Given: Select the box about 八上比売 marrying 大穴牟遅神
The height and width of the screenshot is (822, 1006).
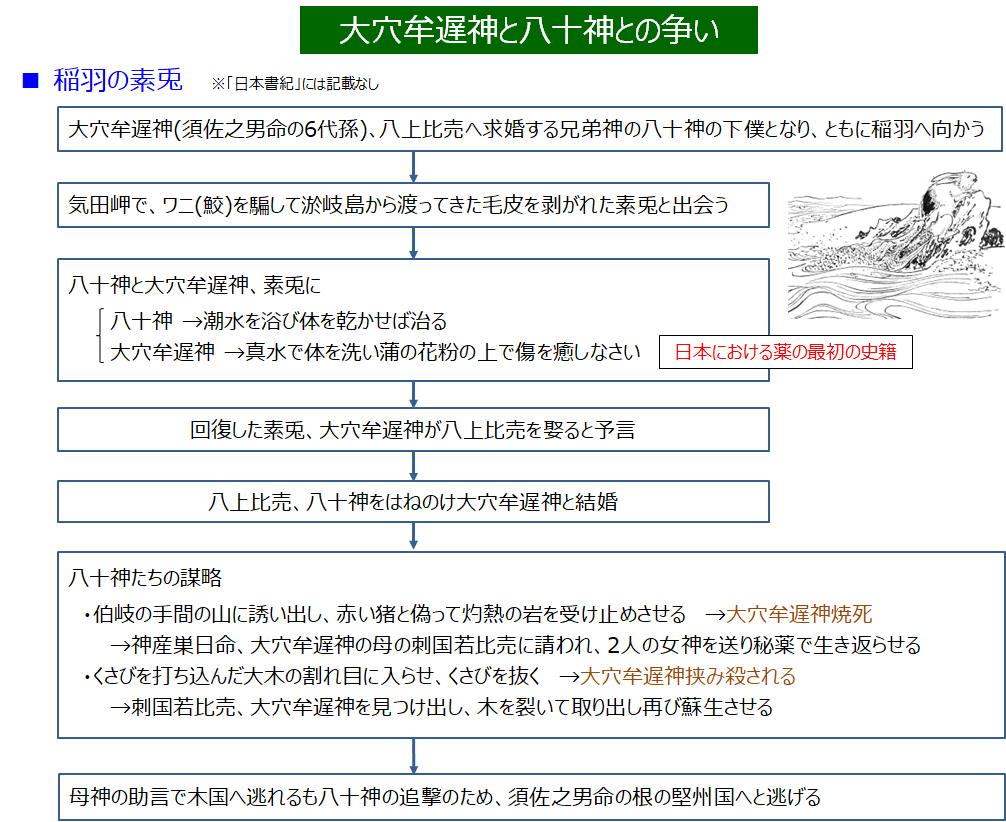Looking at the screenshot, I should tap(412, 502).
